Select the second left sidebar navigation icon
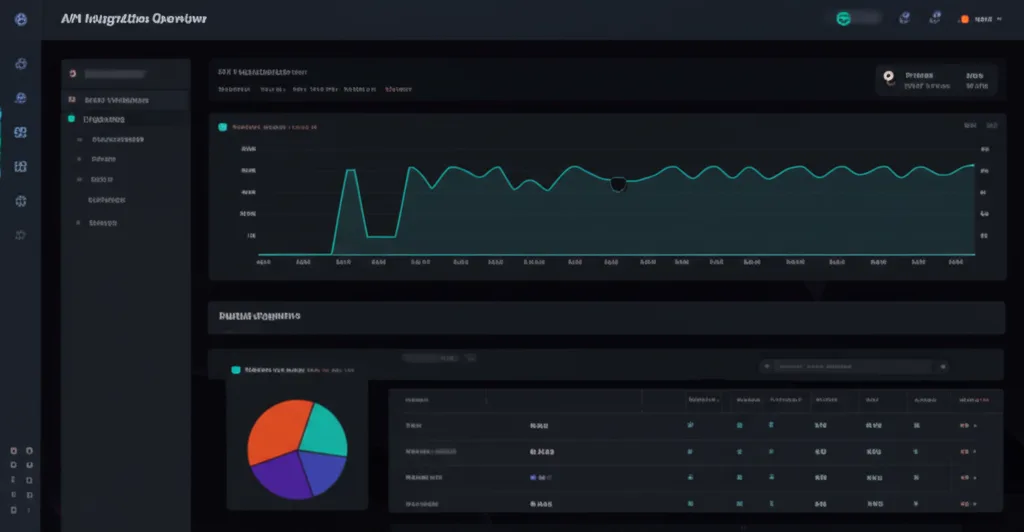The height and width of the screenshot is (532, 1024). tap(21, 98)
